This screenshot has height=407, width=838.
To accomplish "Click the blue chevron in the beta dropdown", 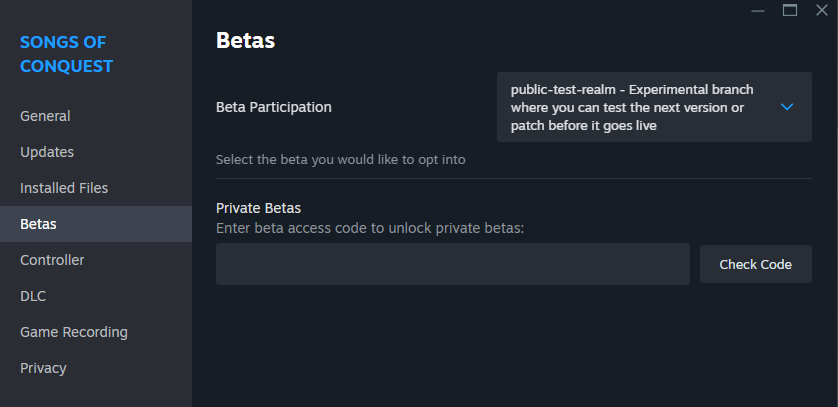I will pos(787,107).
